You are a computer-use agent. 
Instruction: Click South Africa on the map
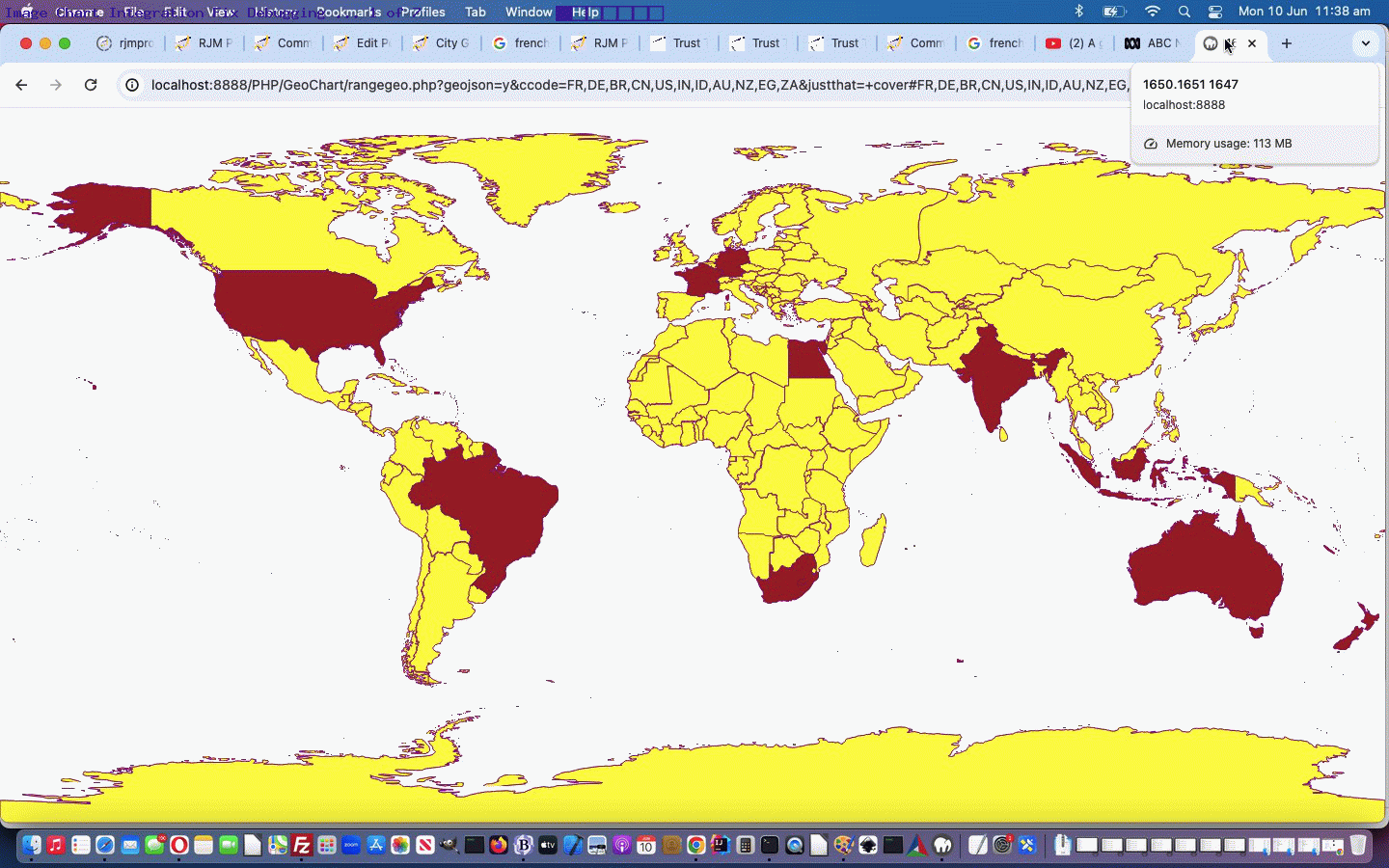[x=789, y=579]
